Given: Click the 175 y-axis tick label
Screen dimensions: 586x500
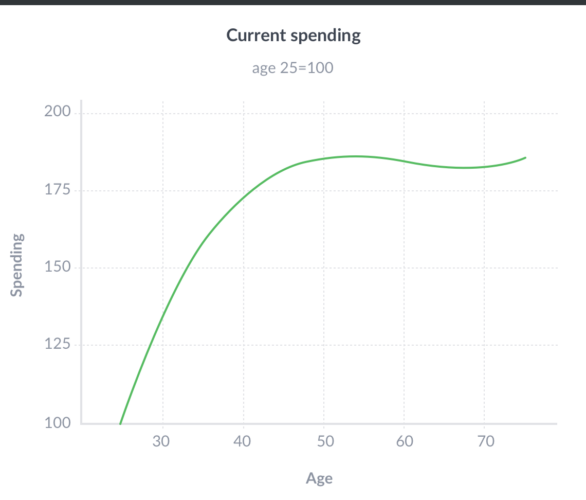Looking at the screenshot, I should tap(57, 189).
